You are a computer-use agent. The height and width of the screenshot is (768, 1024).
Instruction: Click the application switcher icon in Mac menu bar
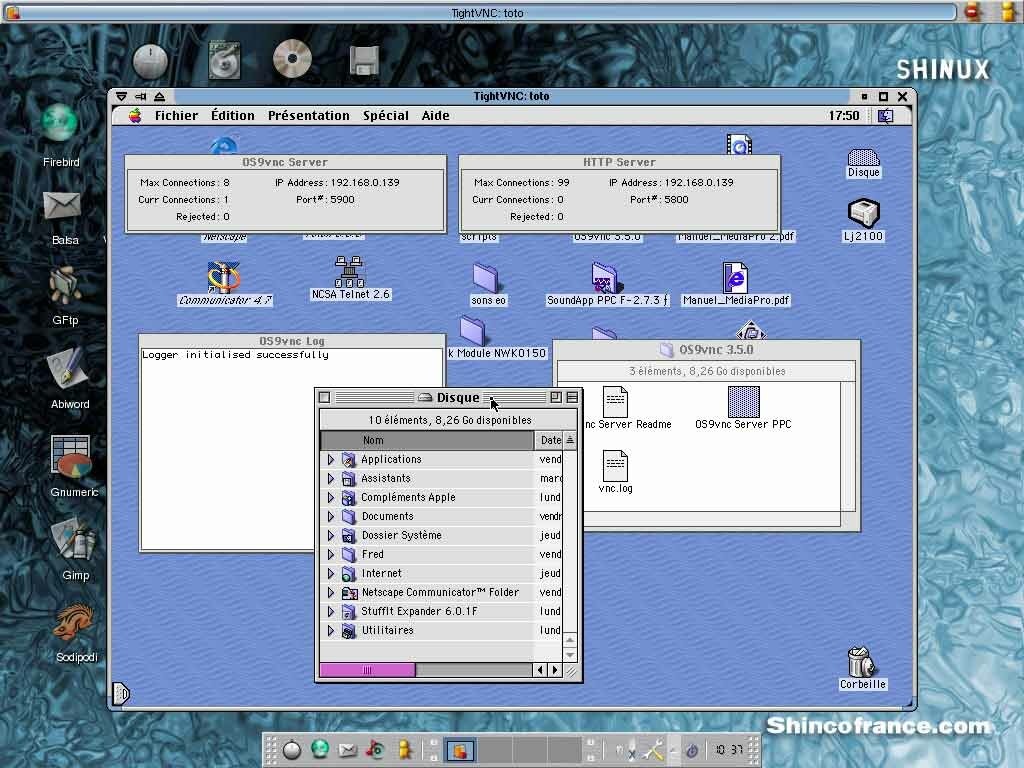pos(885,116)
